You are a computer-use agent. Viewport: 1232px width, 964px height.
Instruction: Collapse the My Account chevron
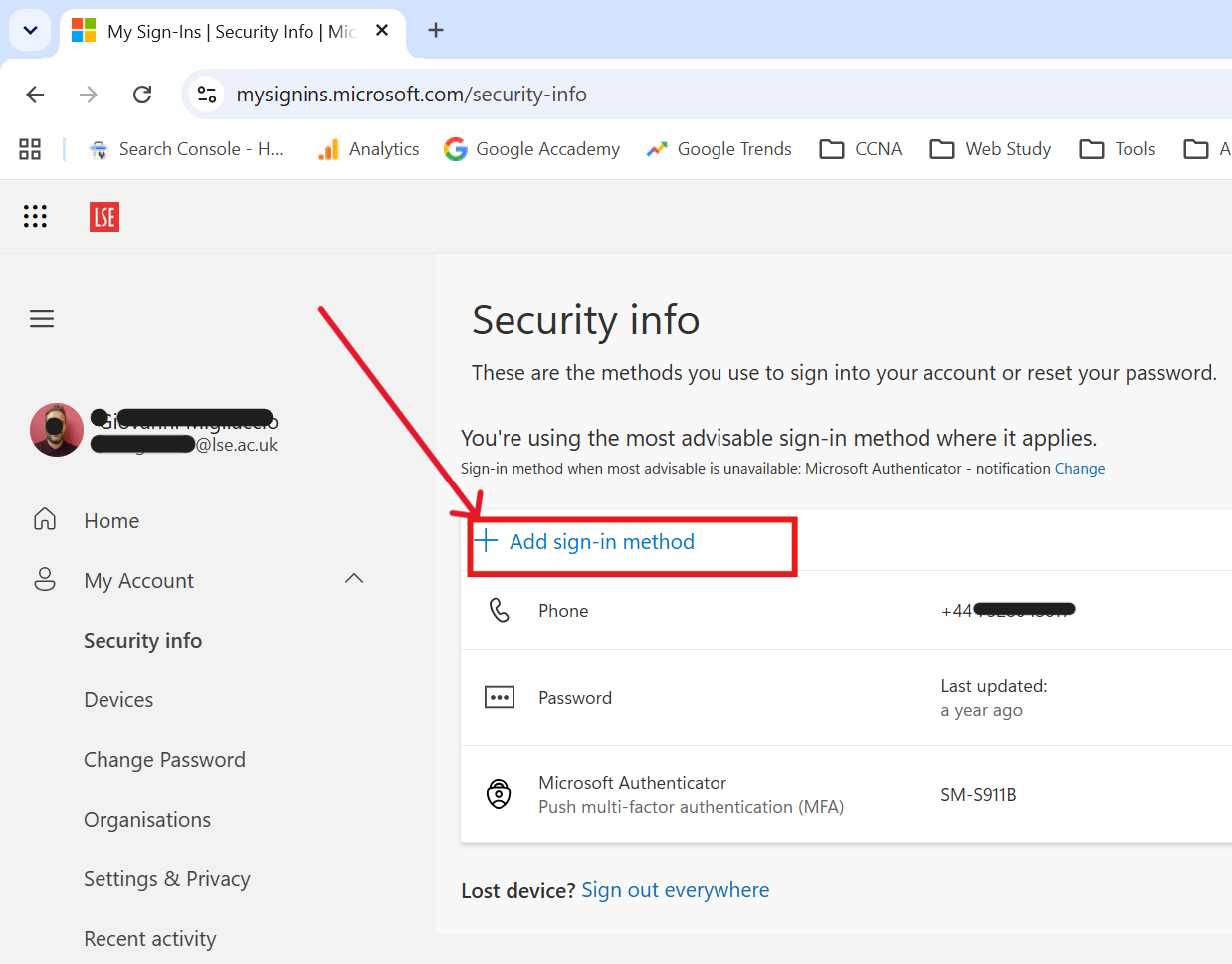pos(354,578)
